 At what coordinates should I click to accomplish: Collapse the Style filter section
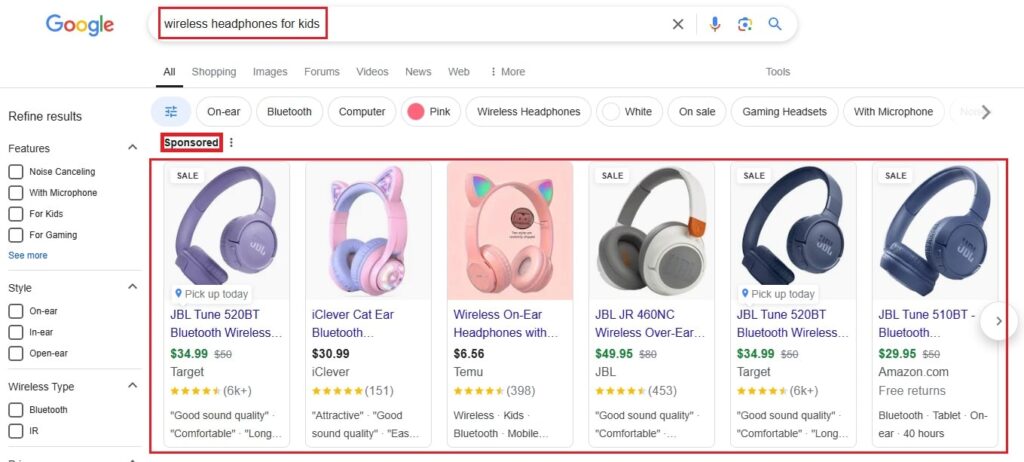tap(132, 287)
